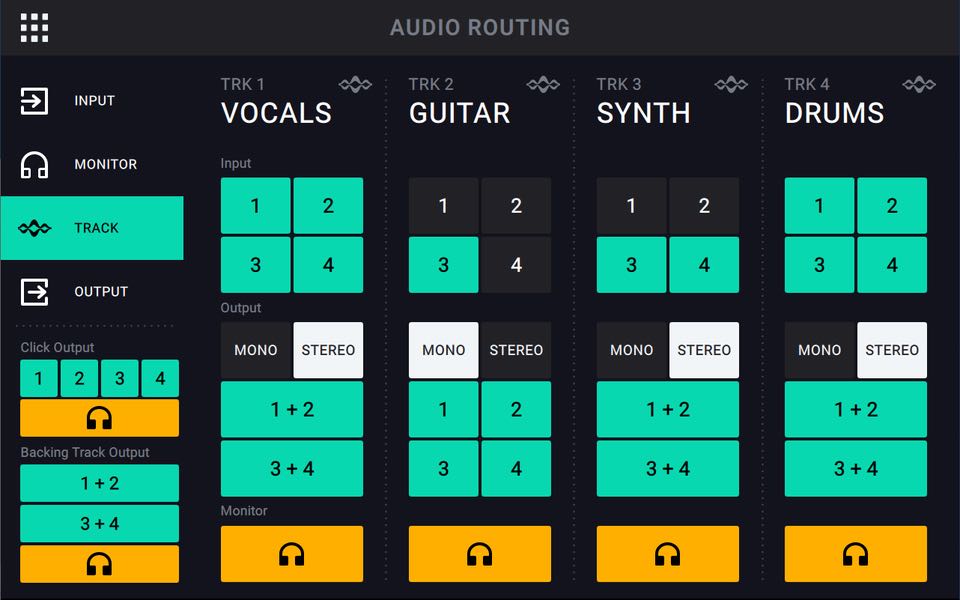Switch Synth output to MONO
This screenshot has width=960, height=600.
point(632,350)
